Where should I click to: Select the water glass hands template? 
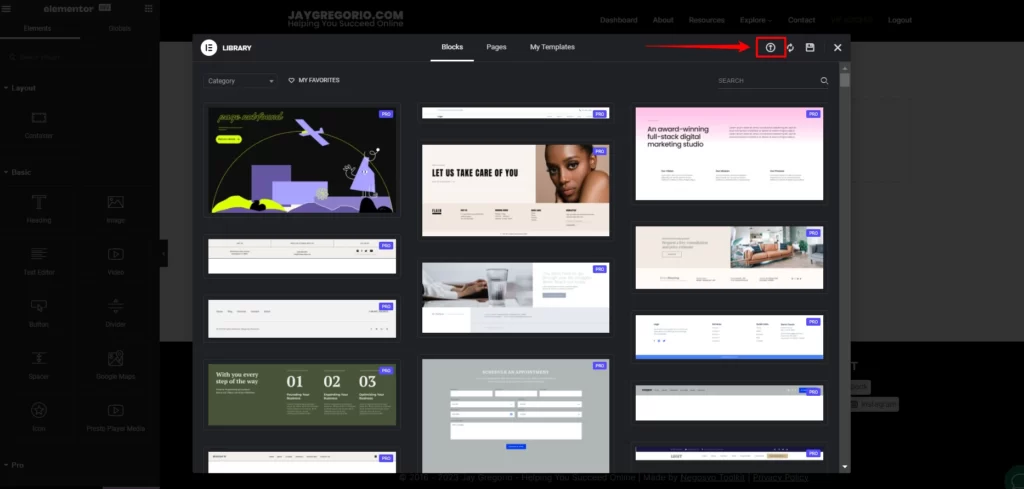pos(515,298)
